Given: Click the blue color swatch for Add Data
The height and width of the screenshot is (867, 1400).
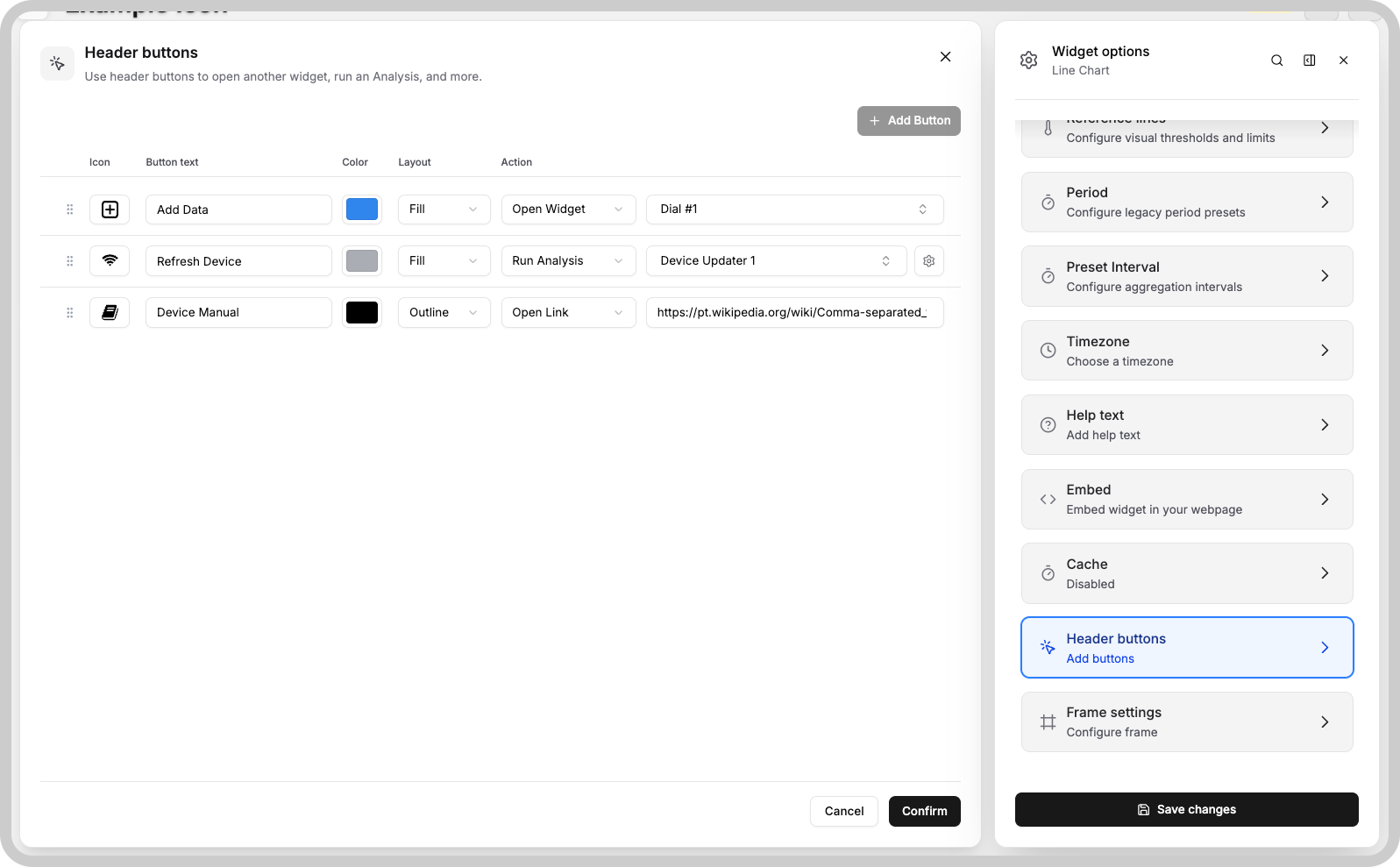Looking at the screenshot, I should [x=362, y=210].
